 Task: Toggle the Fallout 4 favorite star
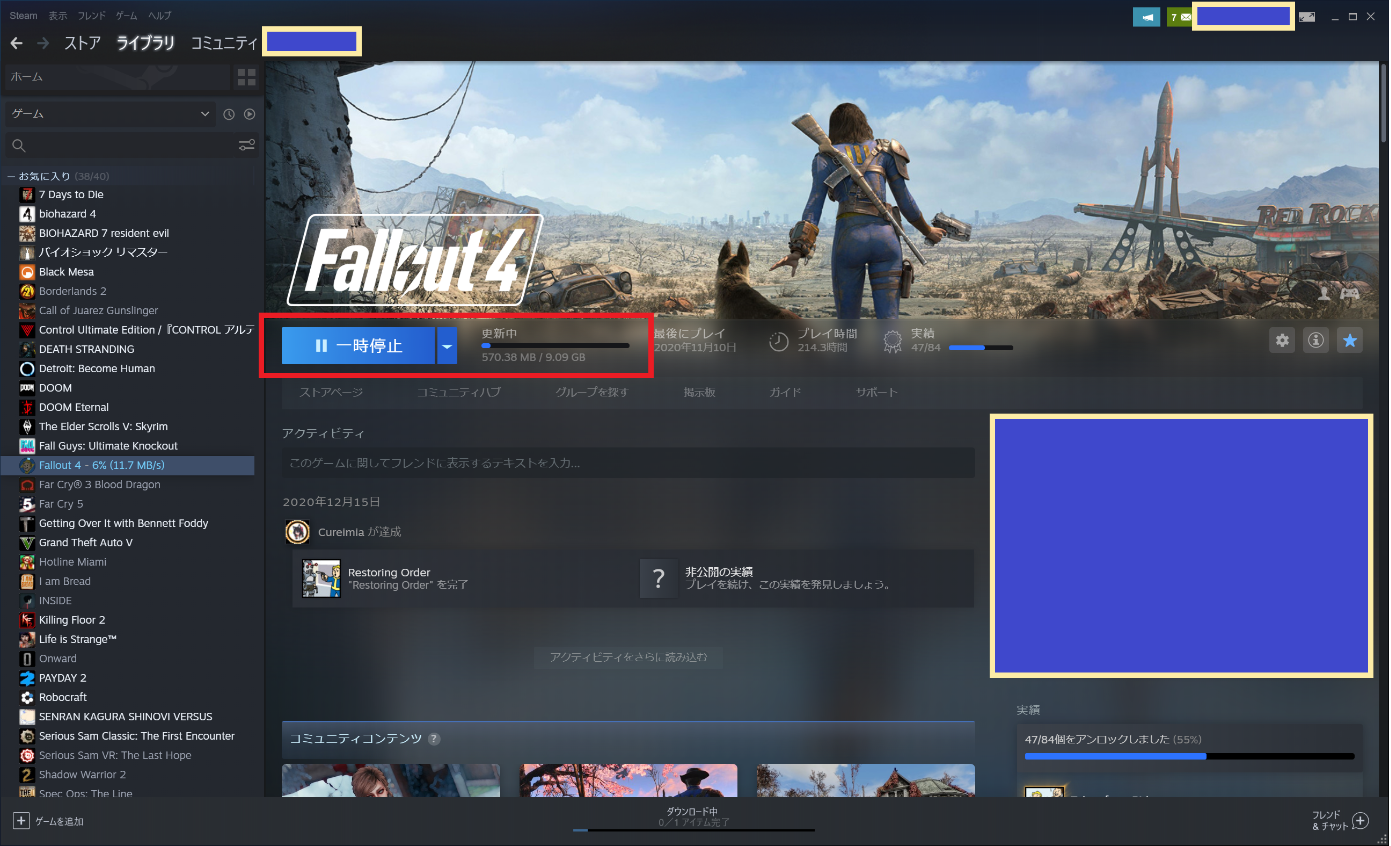point(1350,340)
